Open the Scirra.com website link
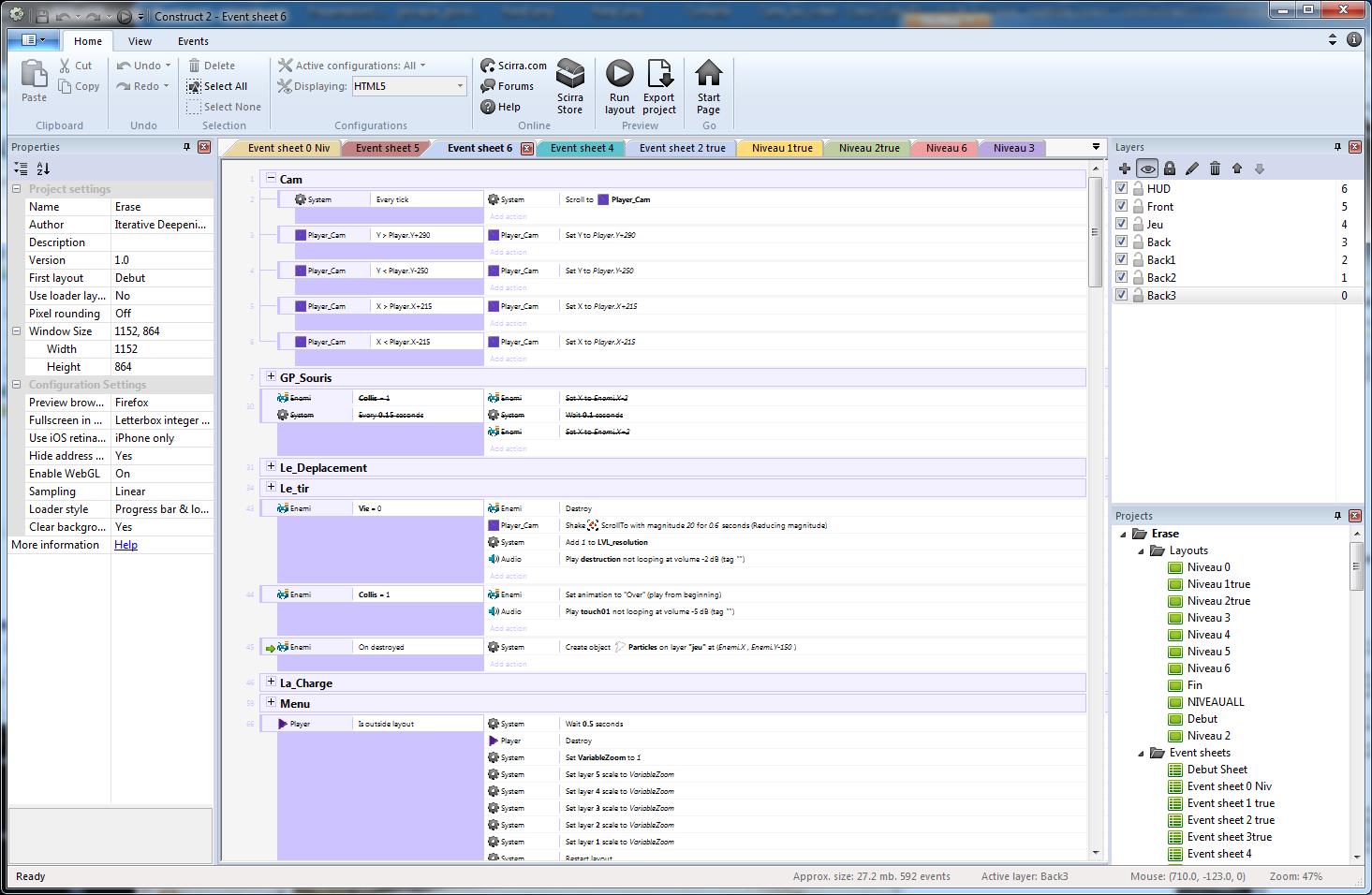This screenshot has width=1372, height=895. tap(514, 66)
